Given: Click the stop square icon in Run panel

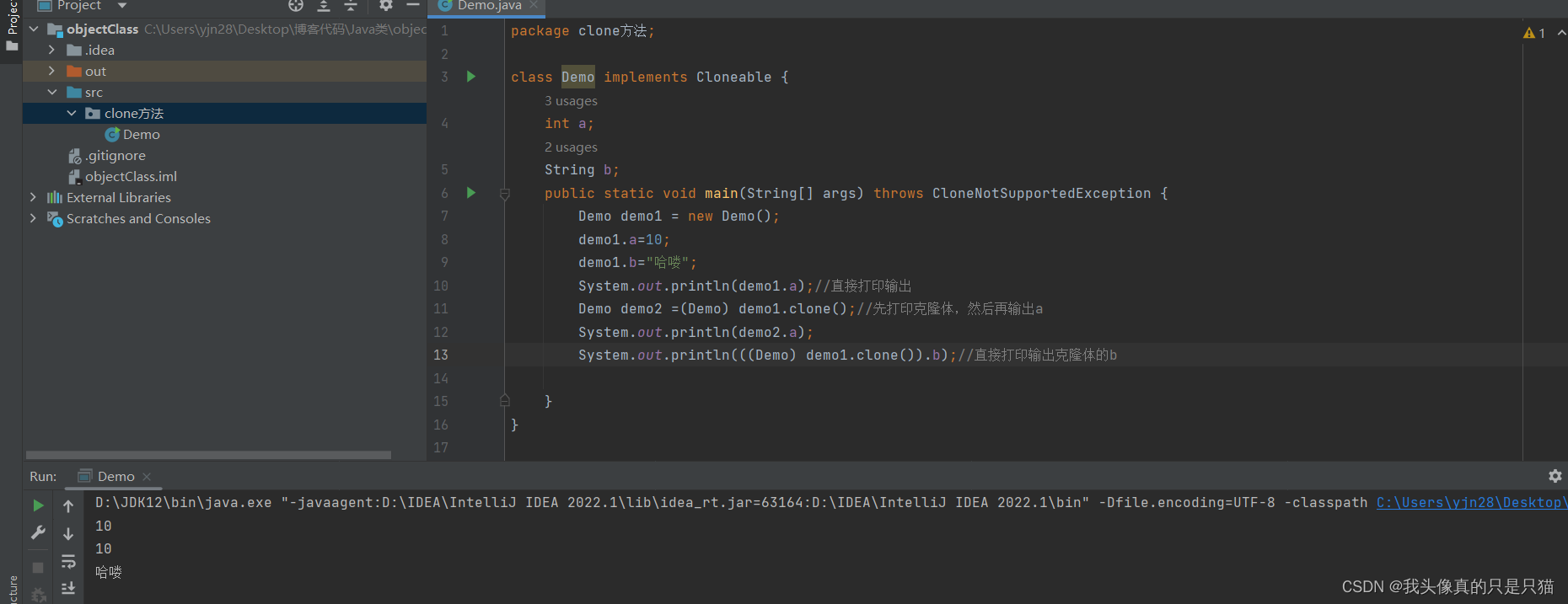Looking at the screenshot, I should 38,568.
